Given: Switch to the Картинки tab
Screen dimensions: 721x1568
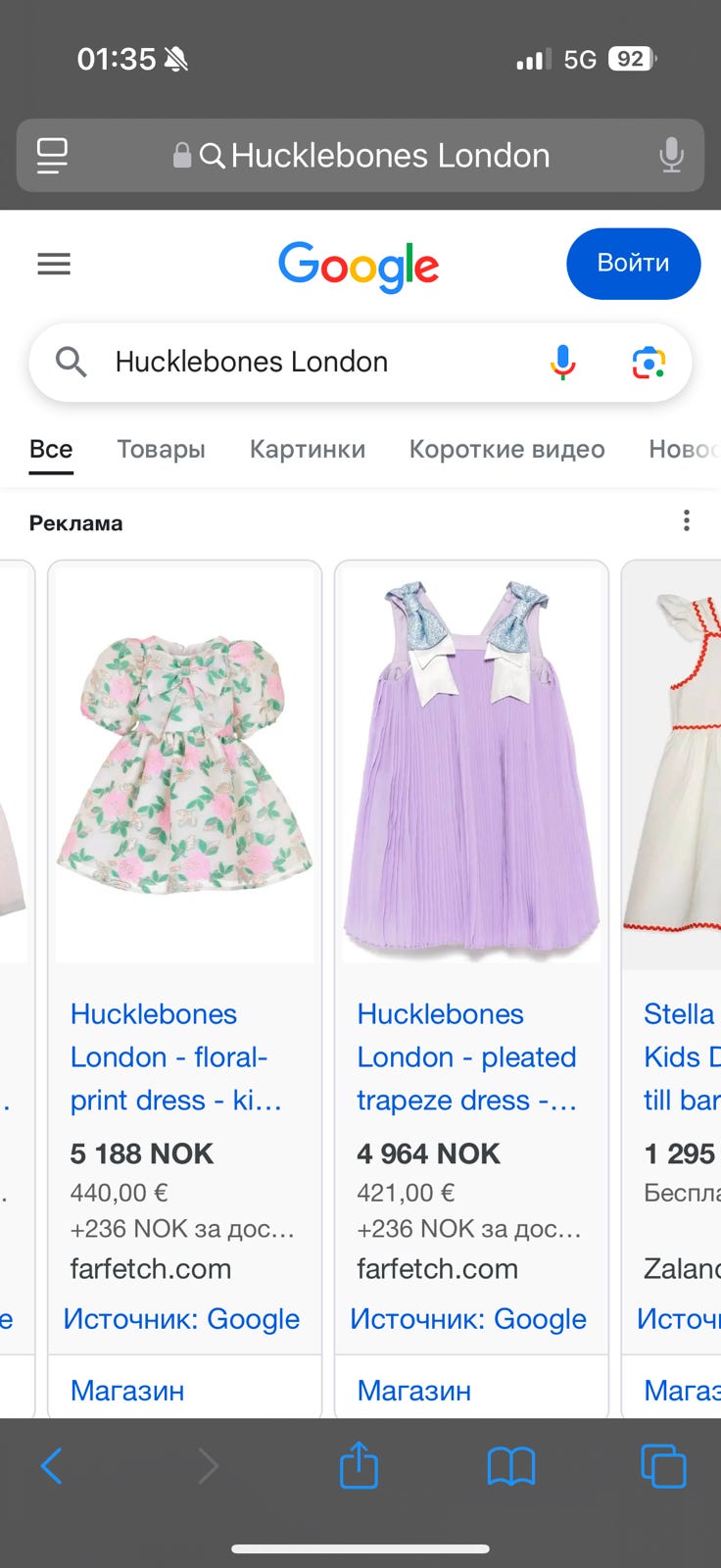Looking at the screenshot, I should tap(307, 449).
